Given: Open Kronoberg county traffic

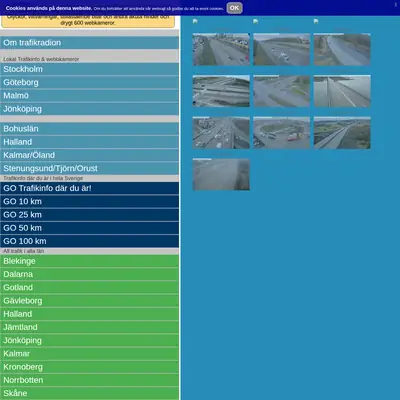Looking at the screenshot, I should [89, 367].
